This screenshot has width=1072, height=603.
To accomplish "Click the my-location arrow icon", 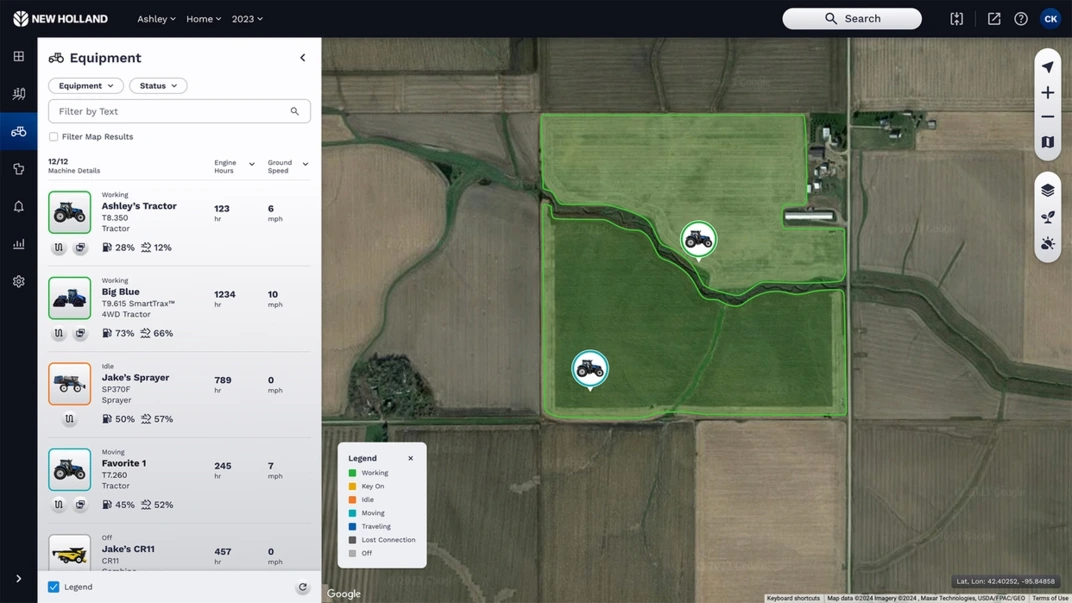I will (x=1047, y=66).
